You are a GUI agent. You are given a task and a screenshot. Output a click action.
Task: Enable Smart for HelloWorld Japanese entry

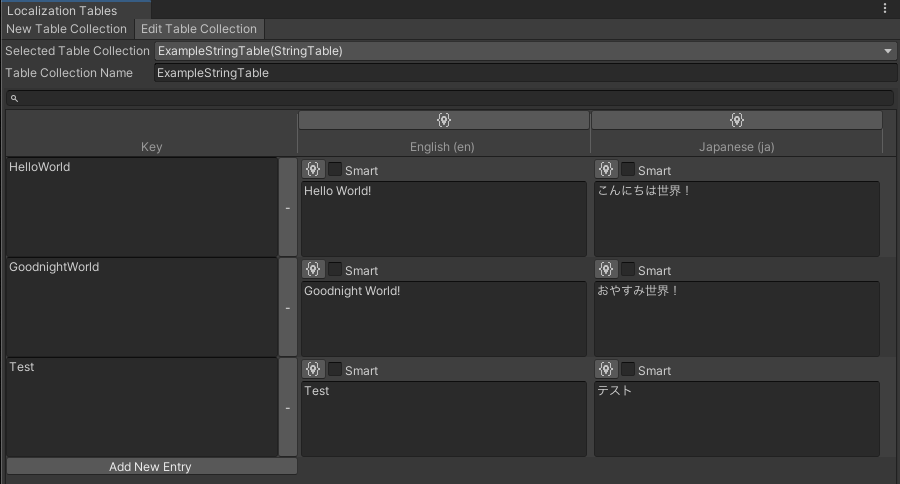click(x=628, y=169)
